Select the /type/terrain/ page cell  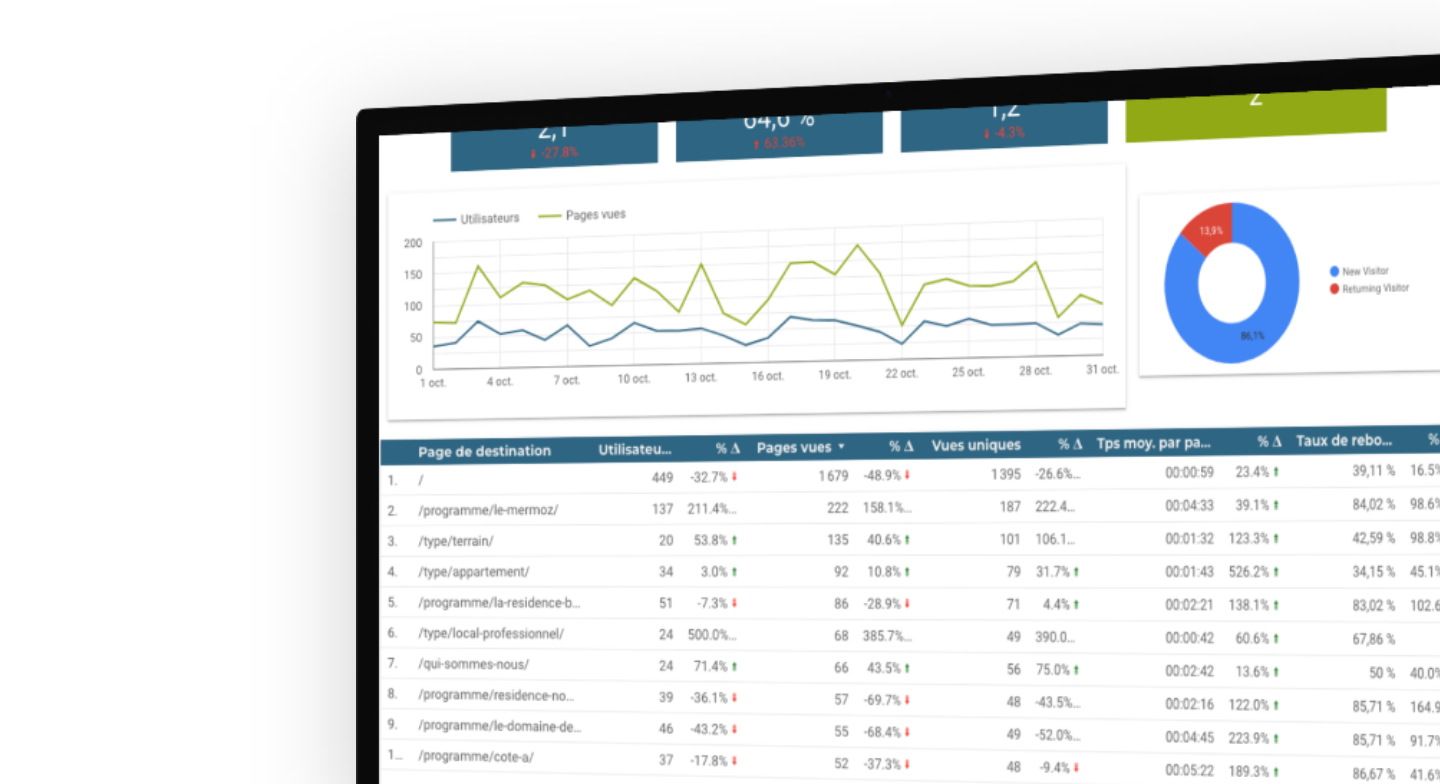456,541
